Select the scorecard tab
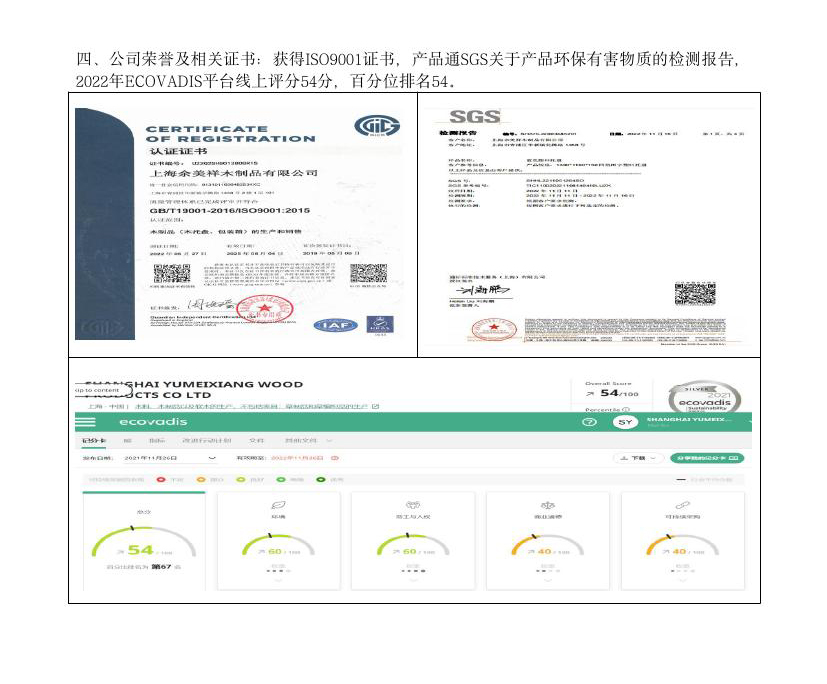 (93, 440)
